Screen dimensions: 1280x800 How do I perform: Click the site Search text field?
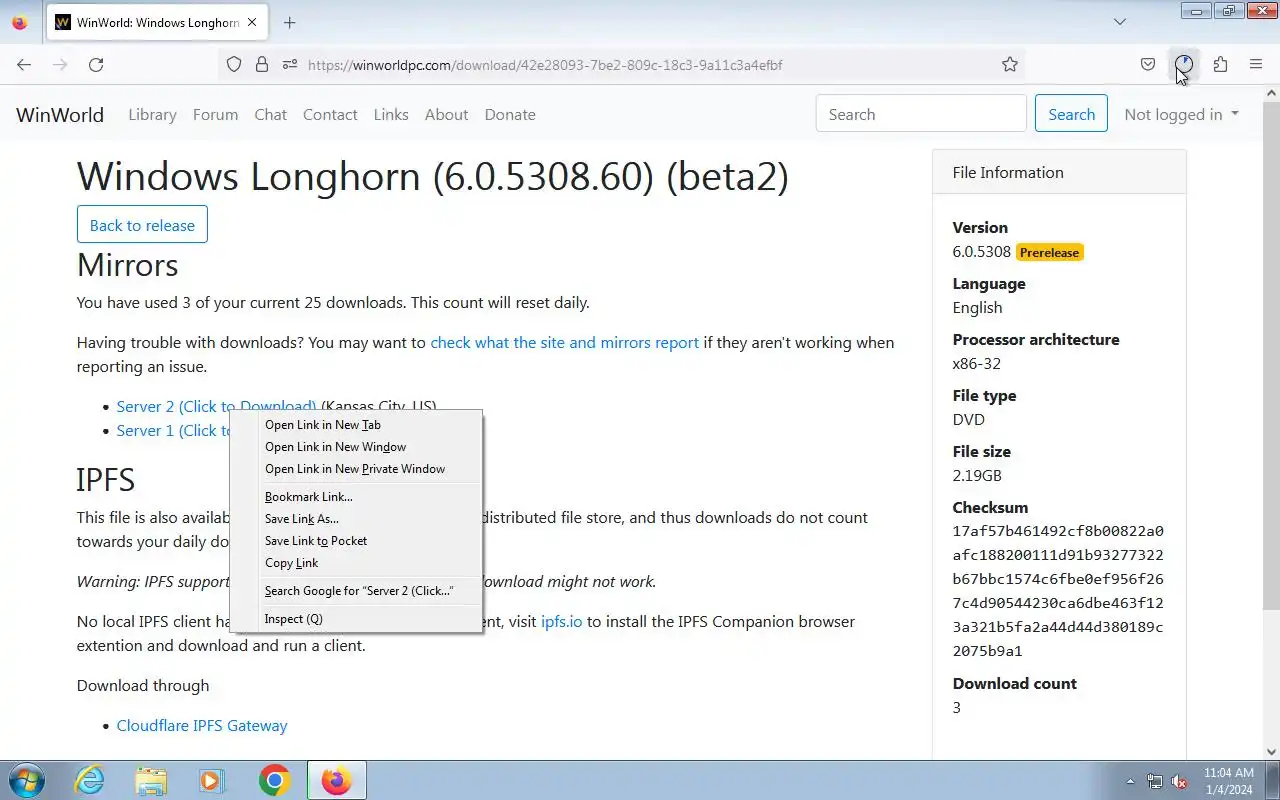click(x=921, y=114)
